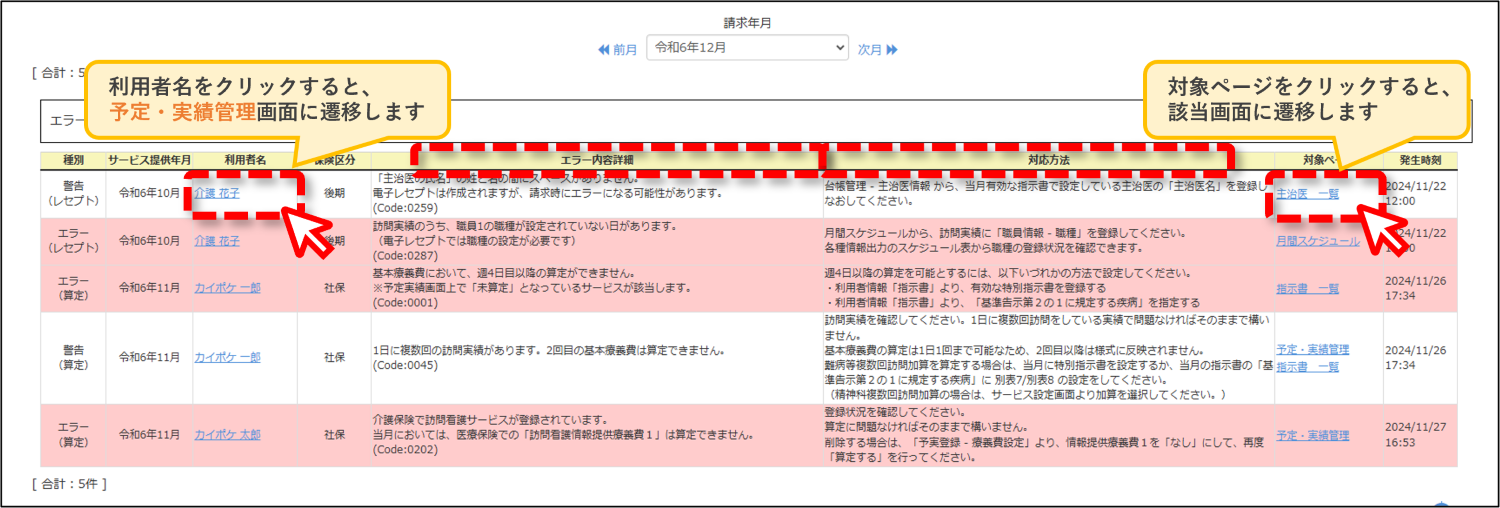This screenshot has width=1500, height=508.
Task: Open the 月間スケジュール link
Action: click(1317, 241)
